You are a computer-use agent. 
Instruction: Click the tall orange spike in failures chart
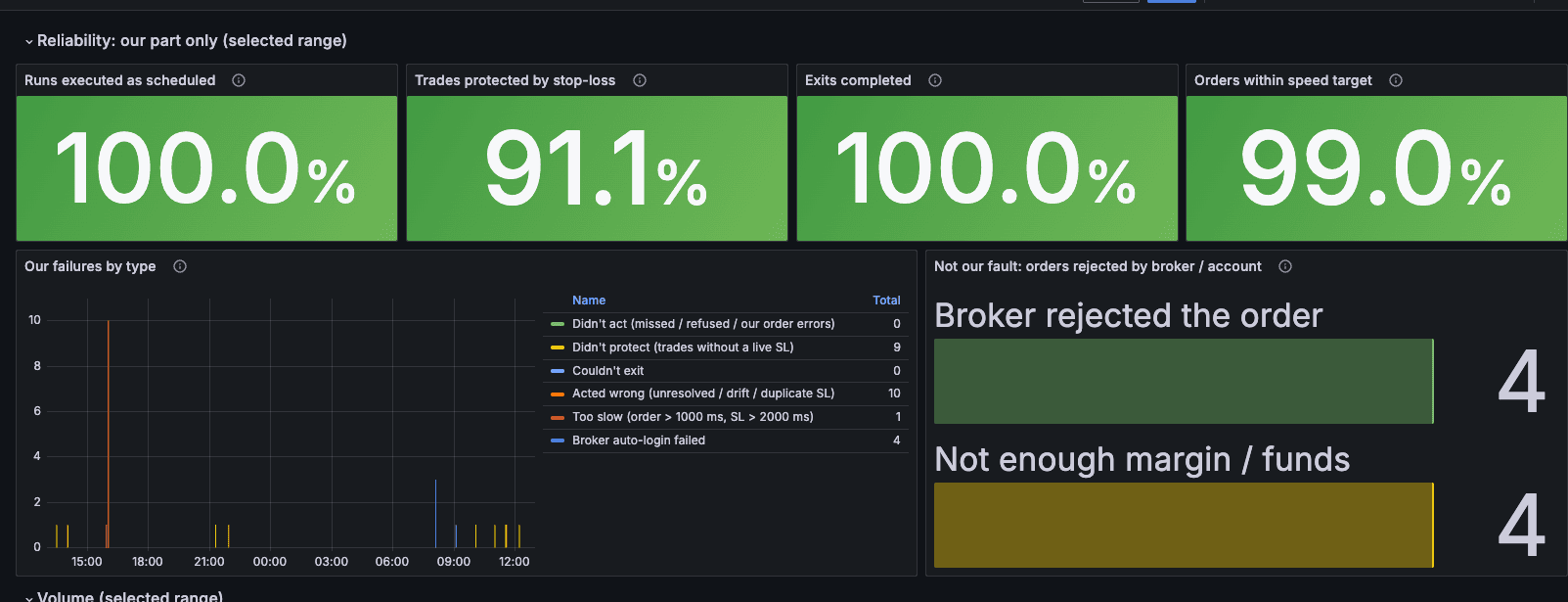pyautogui.click(x=108, y=434)
